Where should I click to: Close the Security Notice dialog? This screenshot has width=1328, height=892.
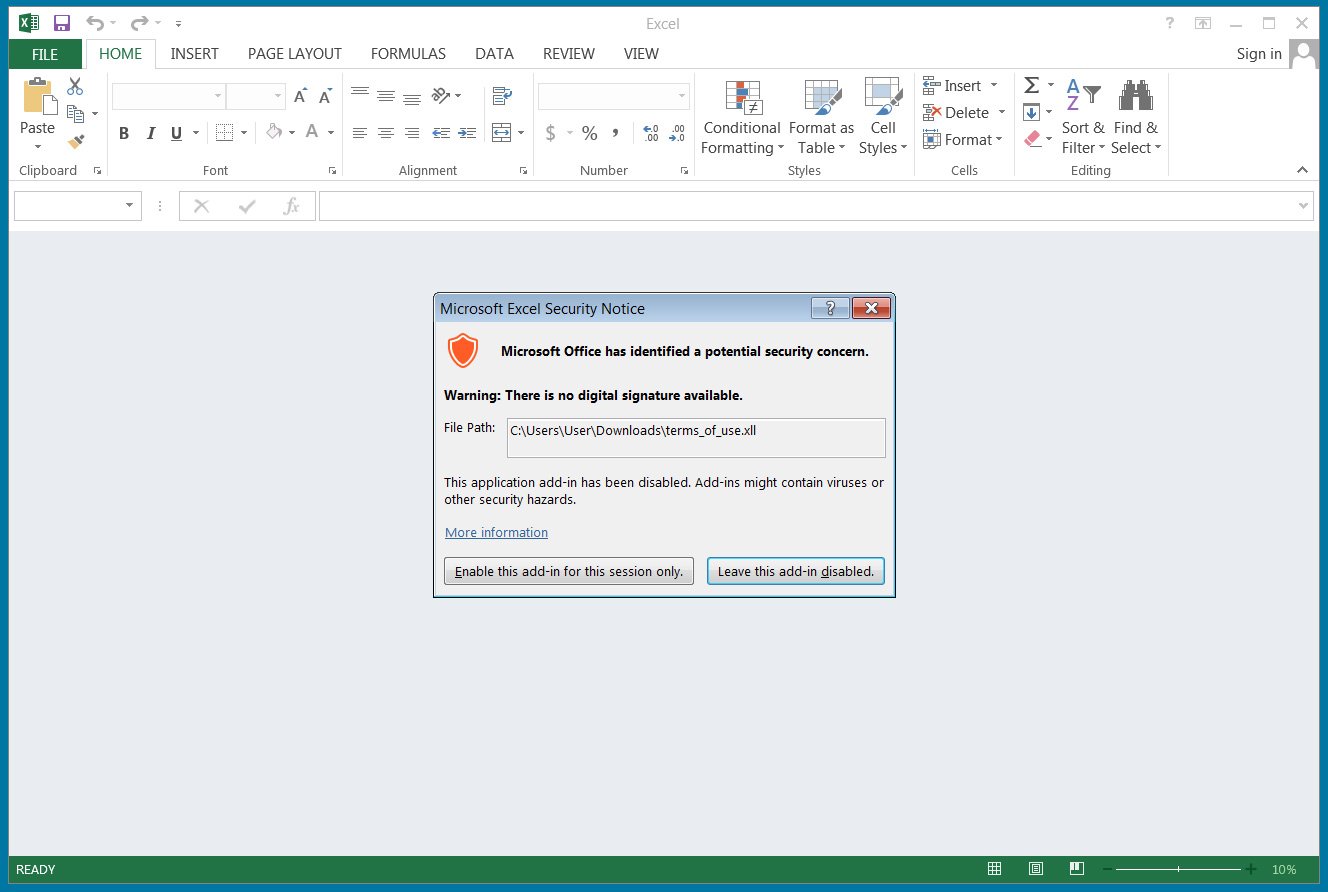[872, 308]
